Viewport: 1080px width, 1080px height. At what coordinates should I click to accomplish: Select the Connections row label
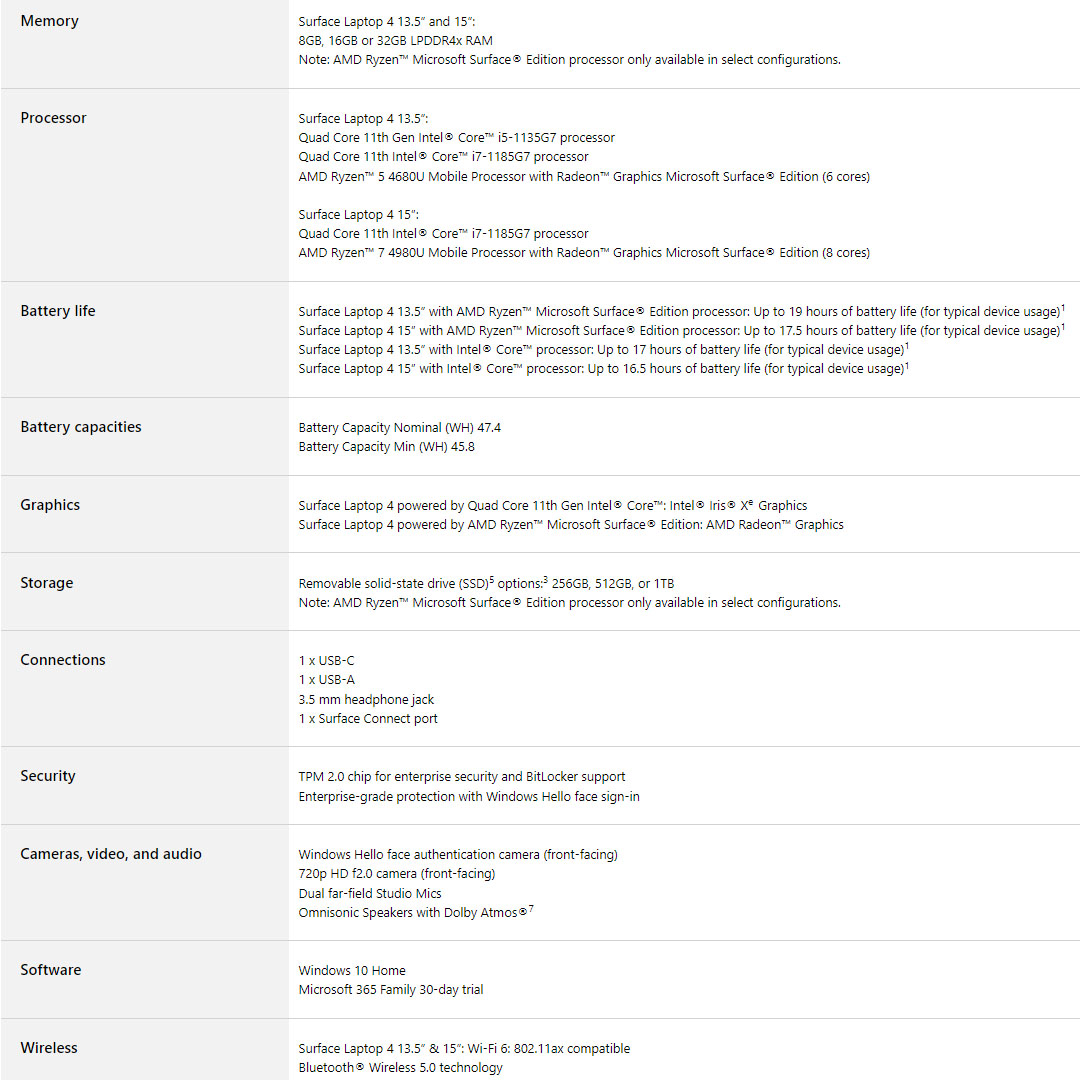pyautogui.click(x=63, y=660)
